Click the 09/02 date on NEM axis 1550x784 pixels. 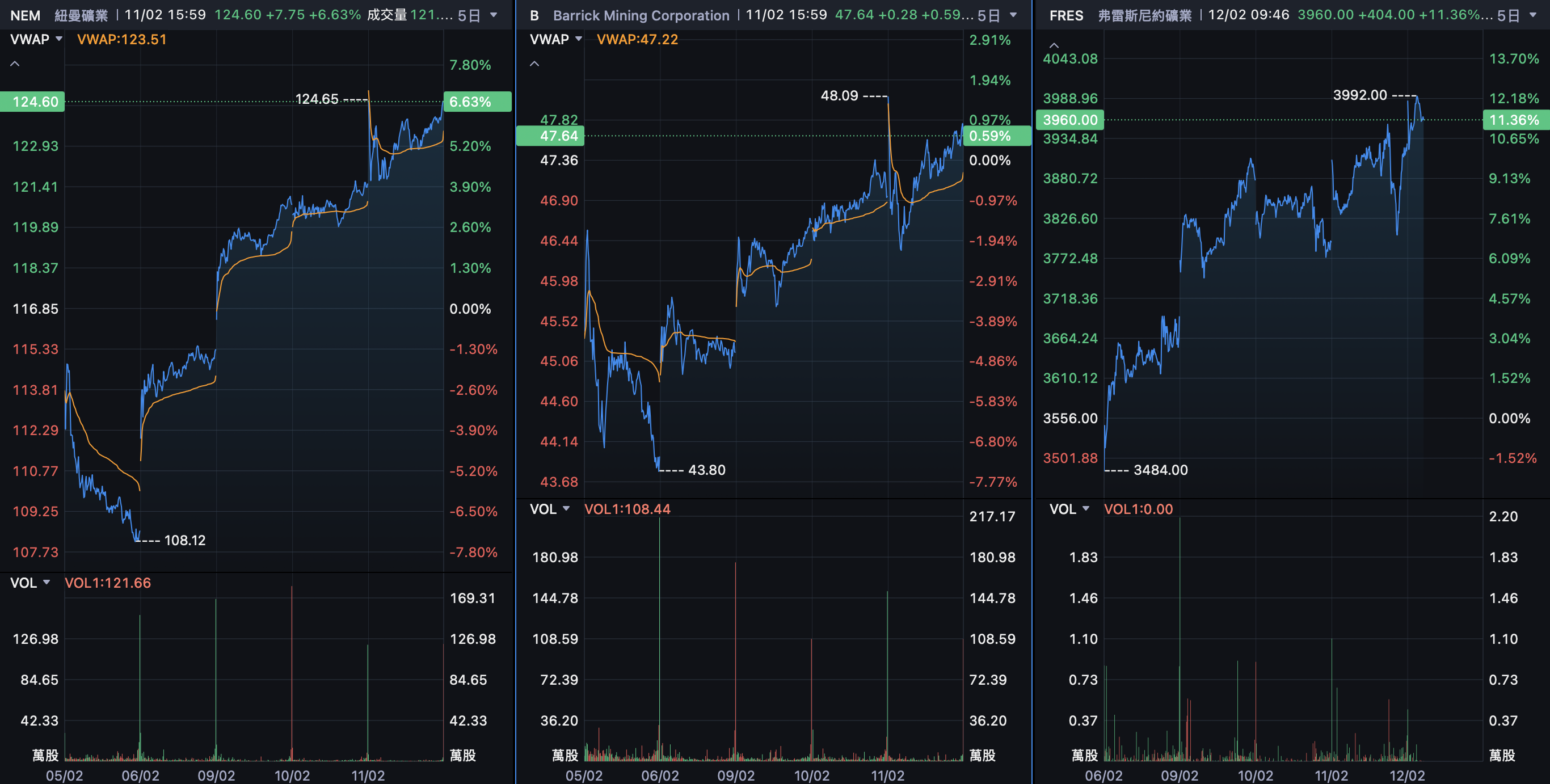[x=216, y=775]
